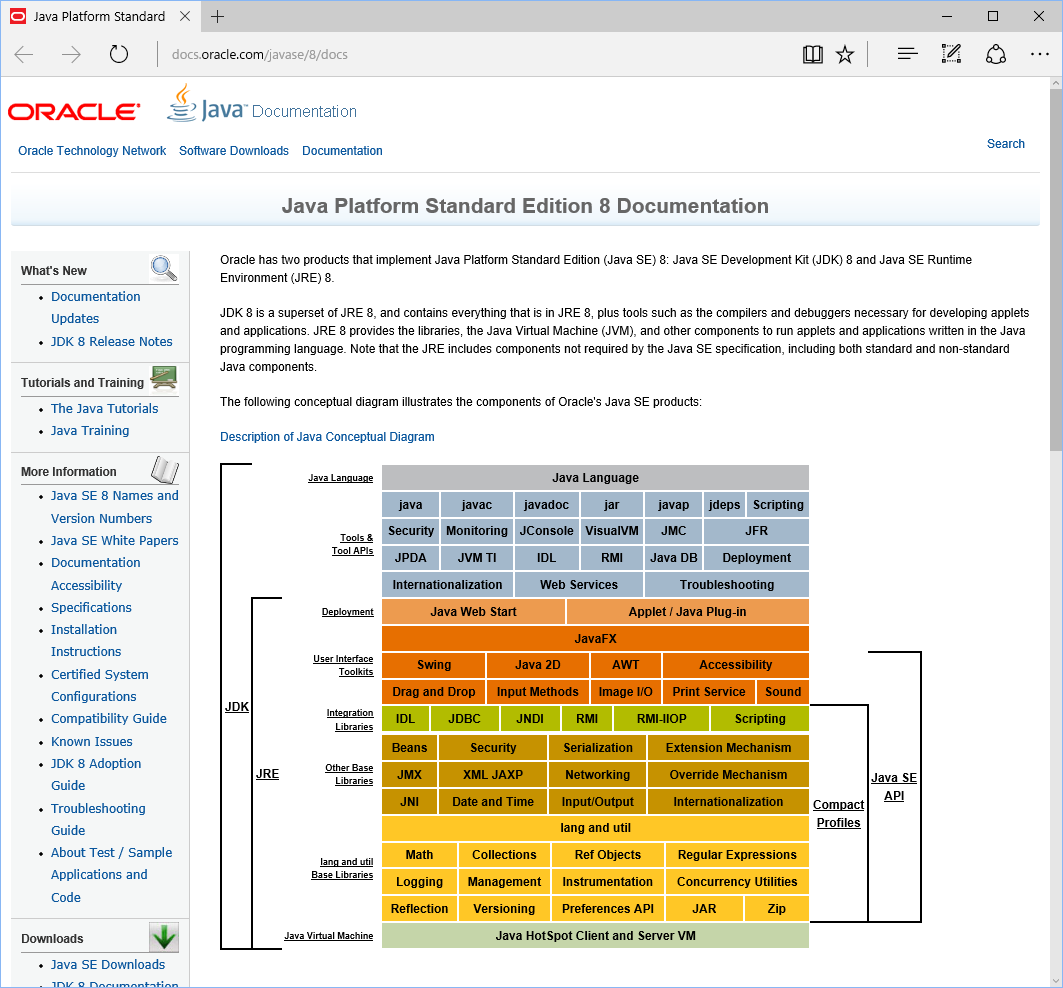The height and width of the screenshot is (988, 1063).
Task: Click the Concurrency Utilities cell
Action: 737,882
